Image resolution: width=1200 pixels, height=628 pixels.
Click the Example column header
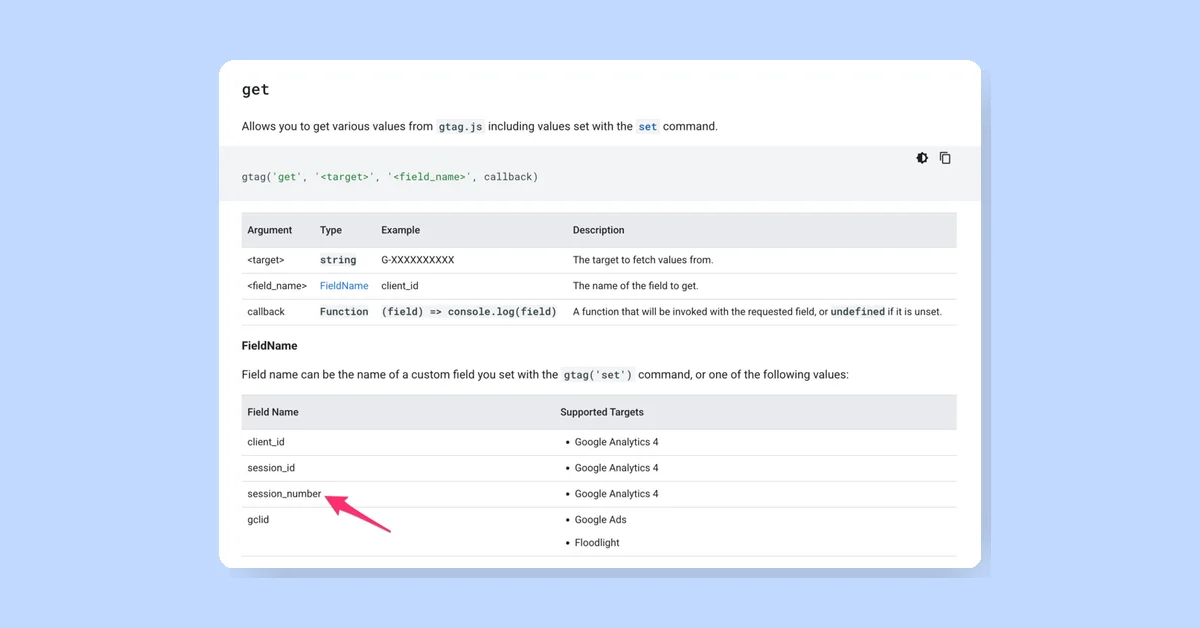click(400, 230)
